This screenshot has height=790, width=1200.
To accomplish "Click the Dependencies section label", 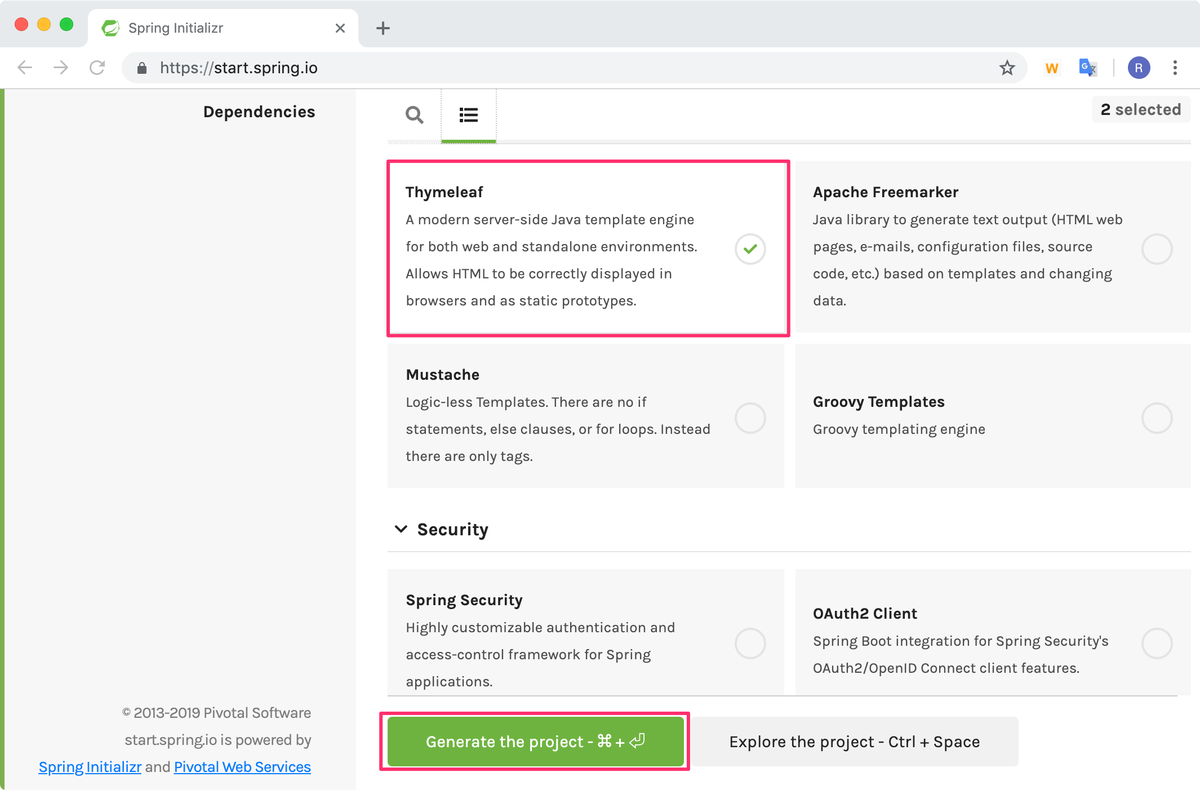I will click(x=259, y=112).
